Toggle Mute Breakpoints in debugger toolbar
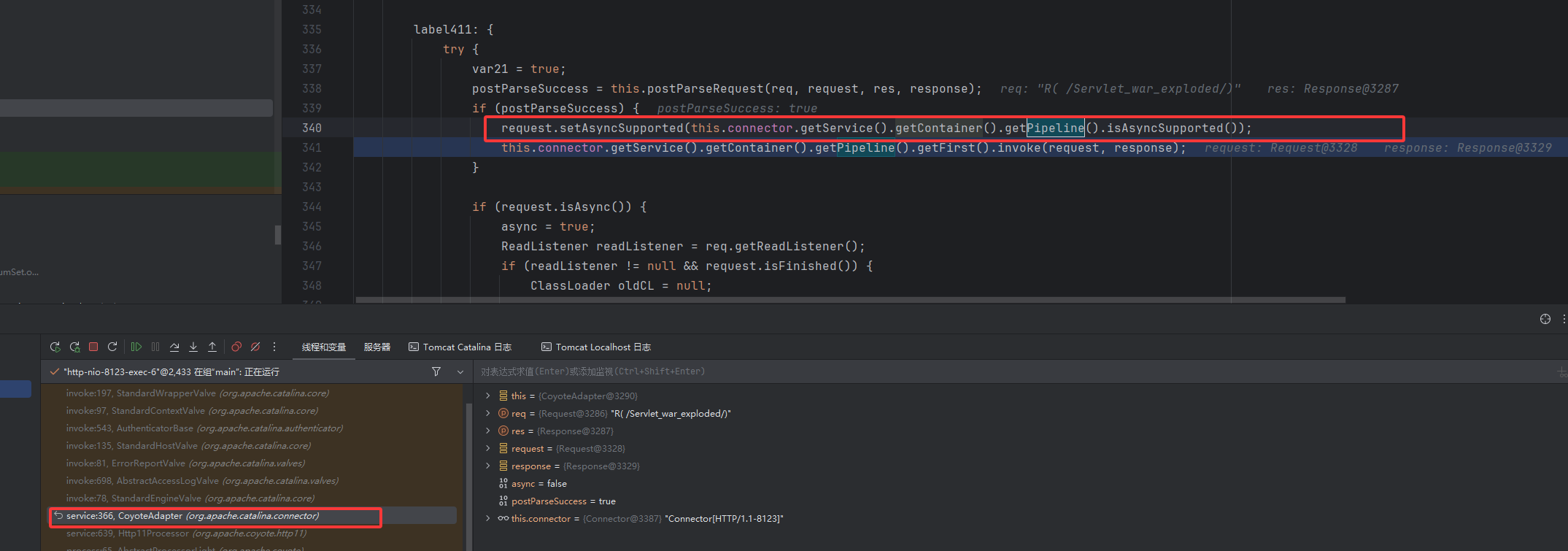This screenshot has height=551, width=1568. 255,347
